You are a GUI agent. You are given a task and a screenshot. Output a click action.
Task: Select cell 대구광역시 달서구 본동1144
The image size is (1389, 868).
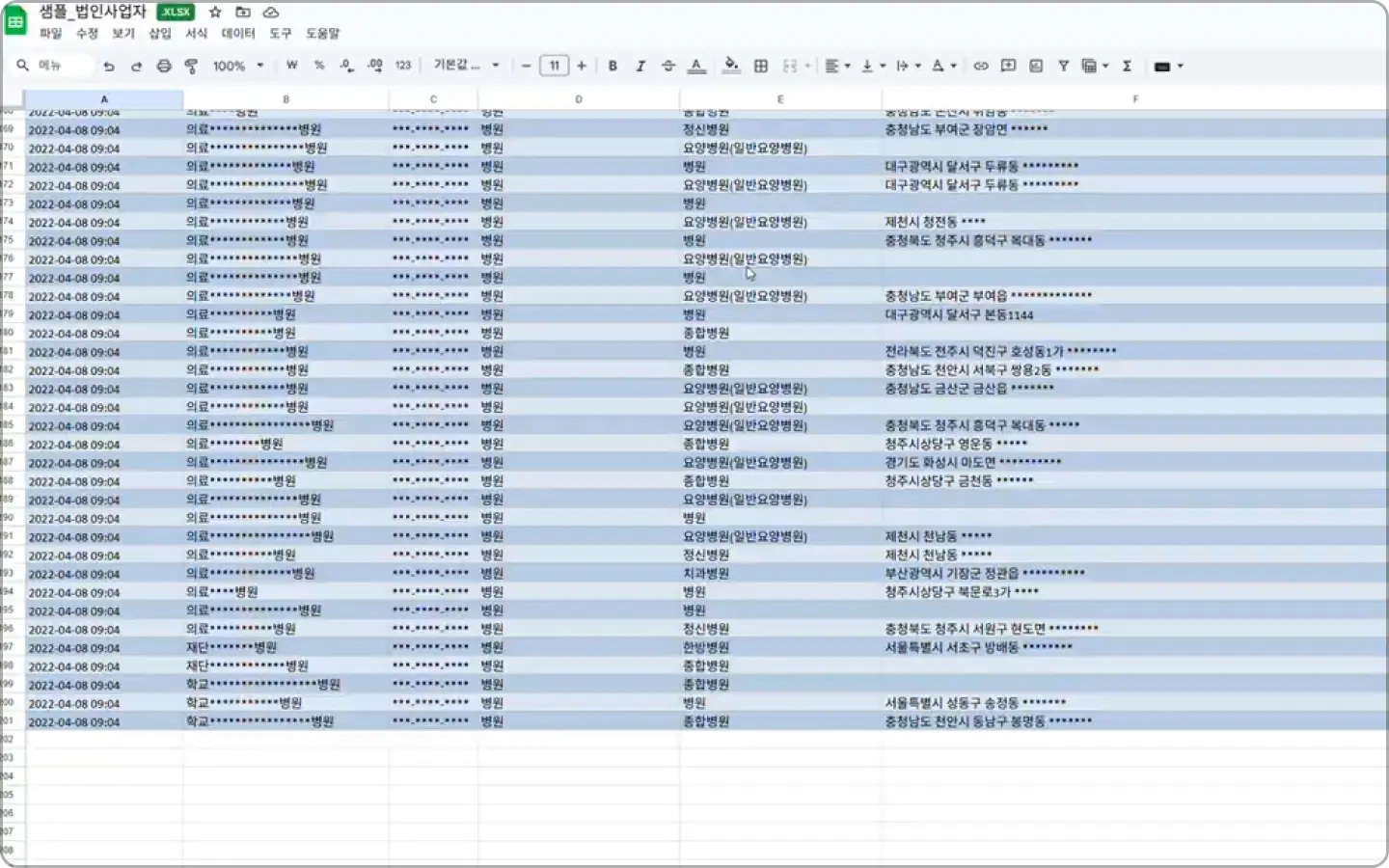click(x=1134, y=314)
